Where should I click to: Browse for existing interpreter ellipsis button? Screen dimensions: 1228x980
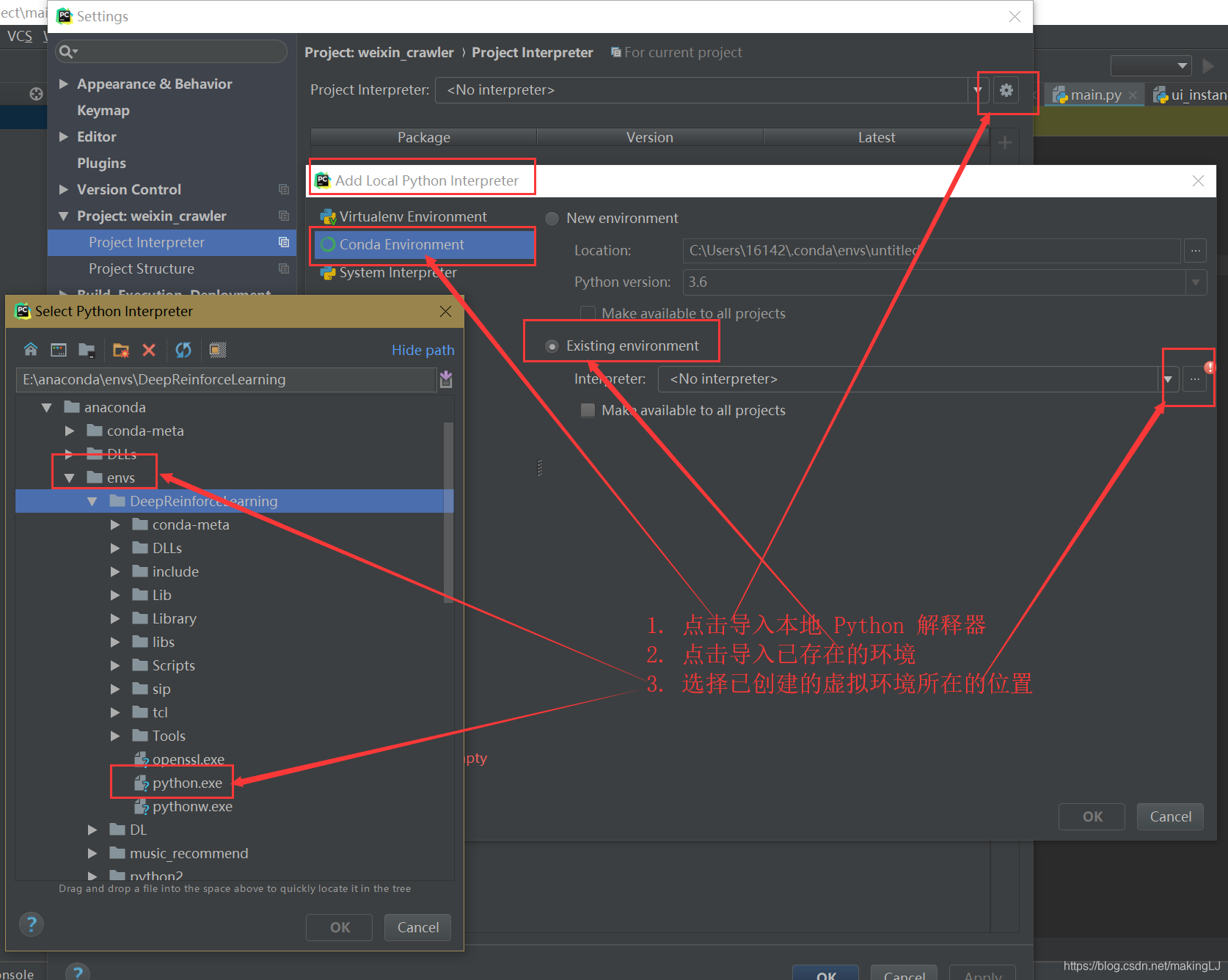[1195, 379]
